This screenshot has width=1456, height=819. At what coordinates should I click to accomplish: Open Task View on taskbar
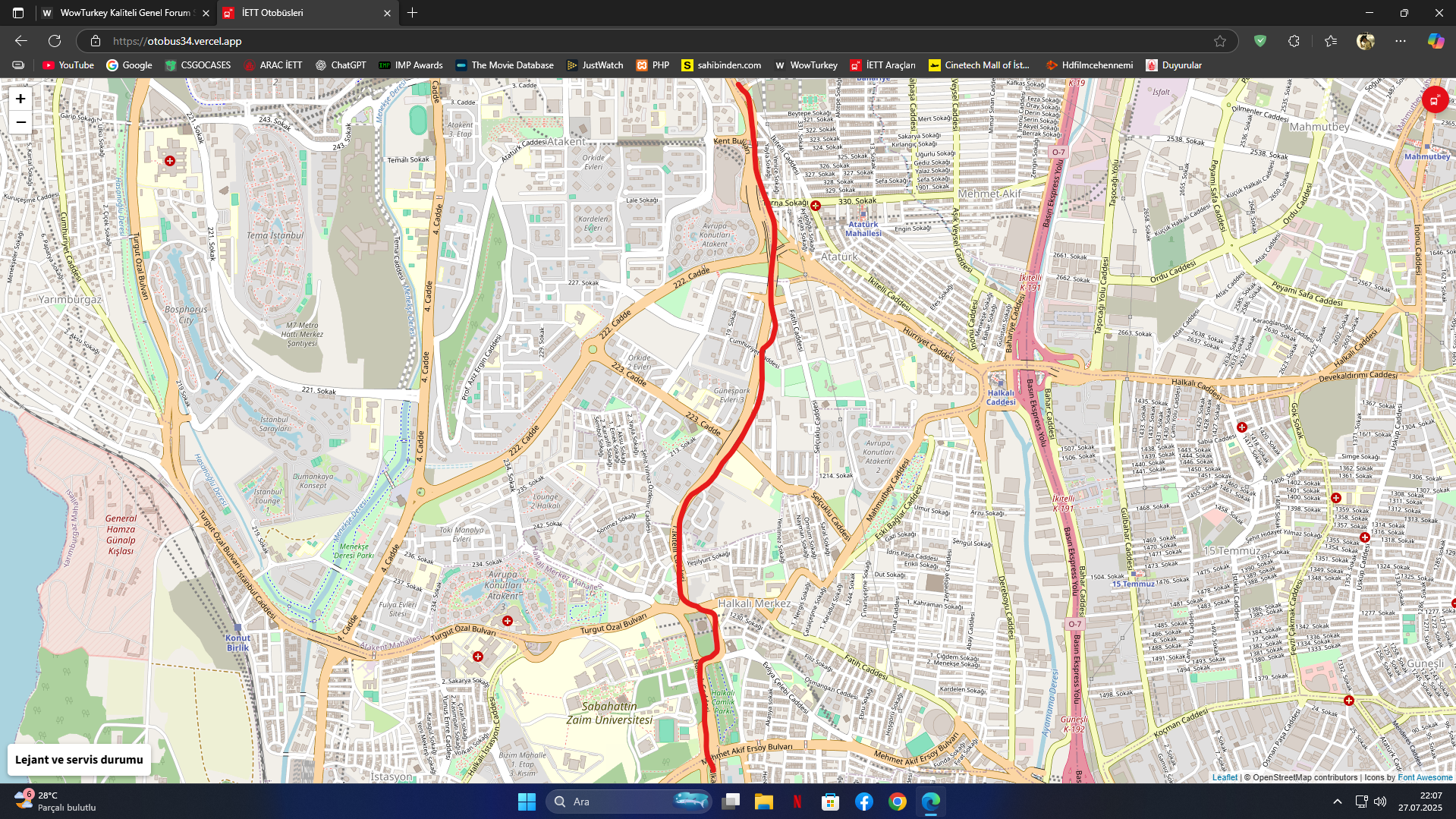731,802
